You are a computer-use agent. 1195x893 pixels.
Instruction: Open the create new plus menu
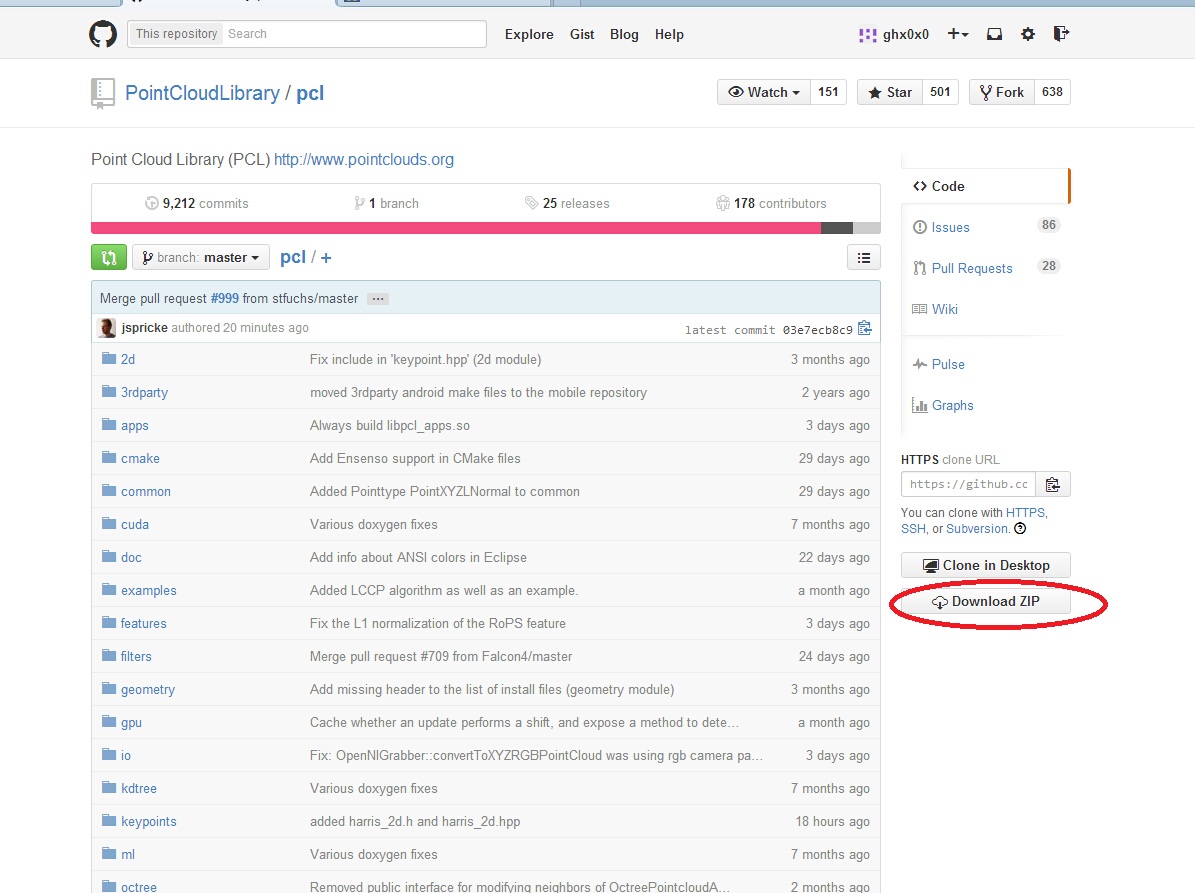click(x=958, y=34)
